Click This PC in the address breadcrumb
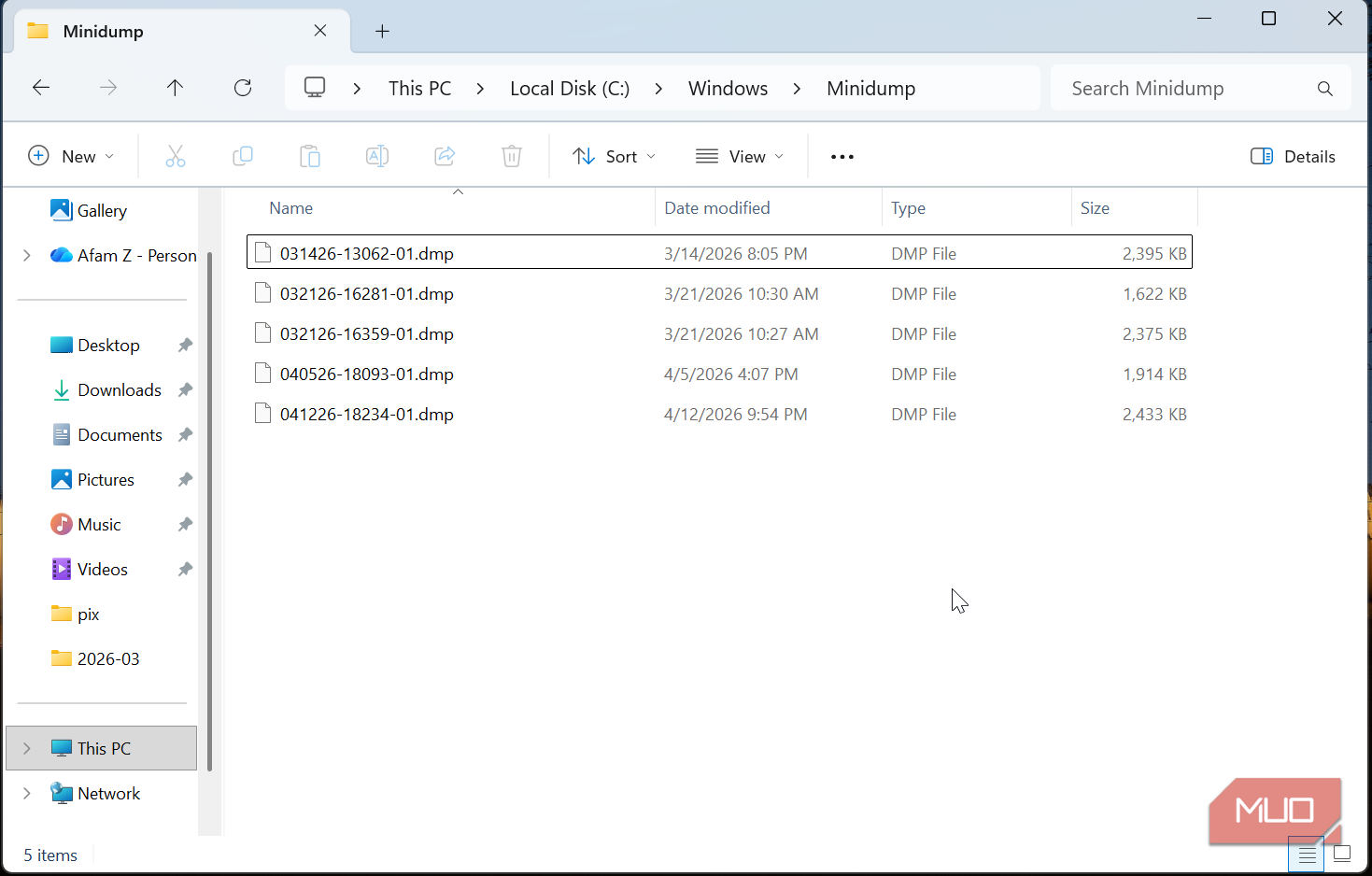 click(x=420, y=89)
